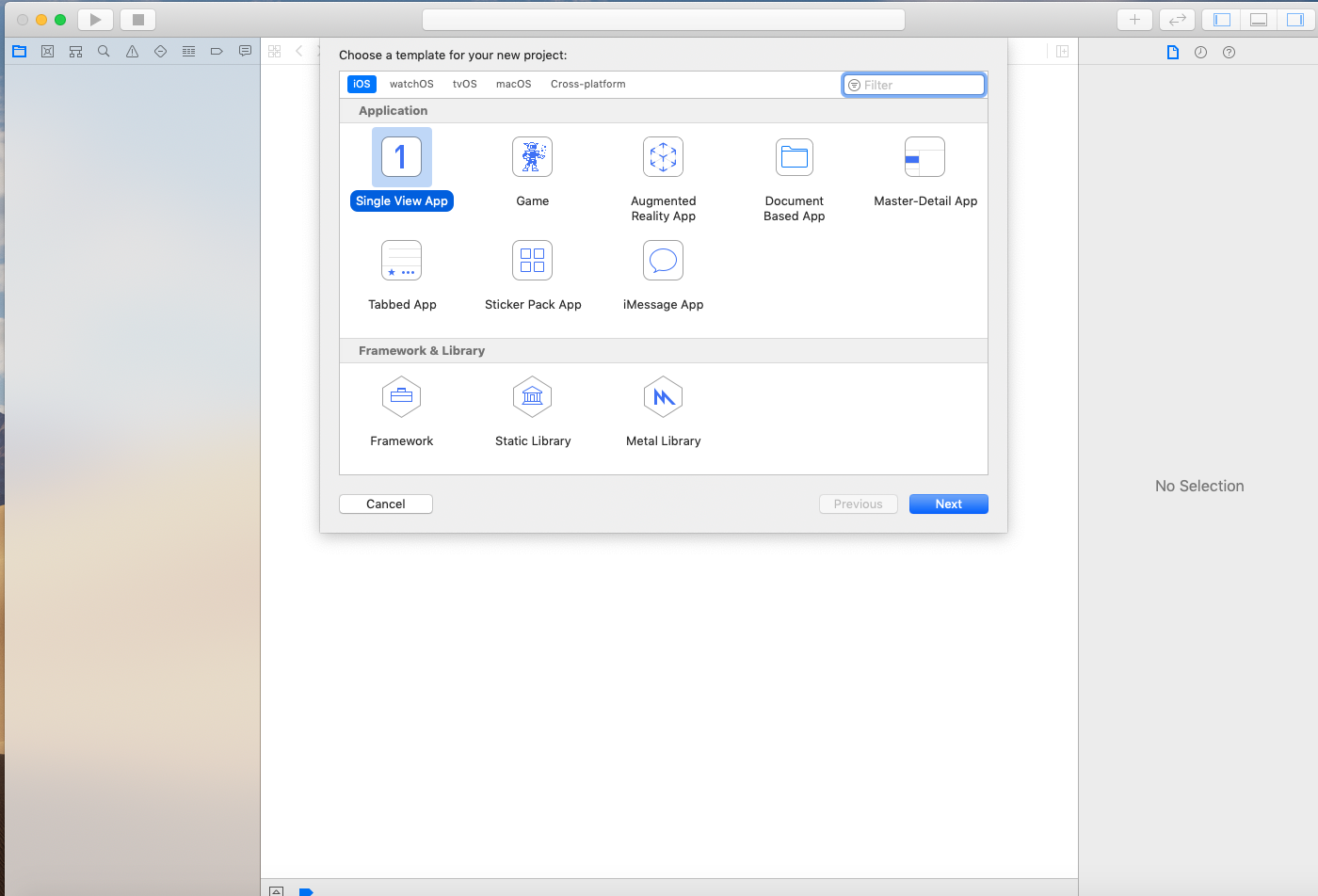Viewport: 1318px width, 896px height.
Task: Choose the Metal Library template
Action: click(664, 410)
